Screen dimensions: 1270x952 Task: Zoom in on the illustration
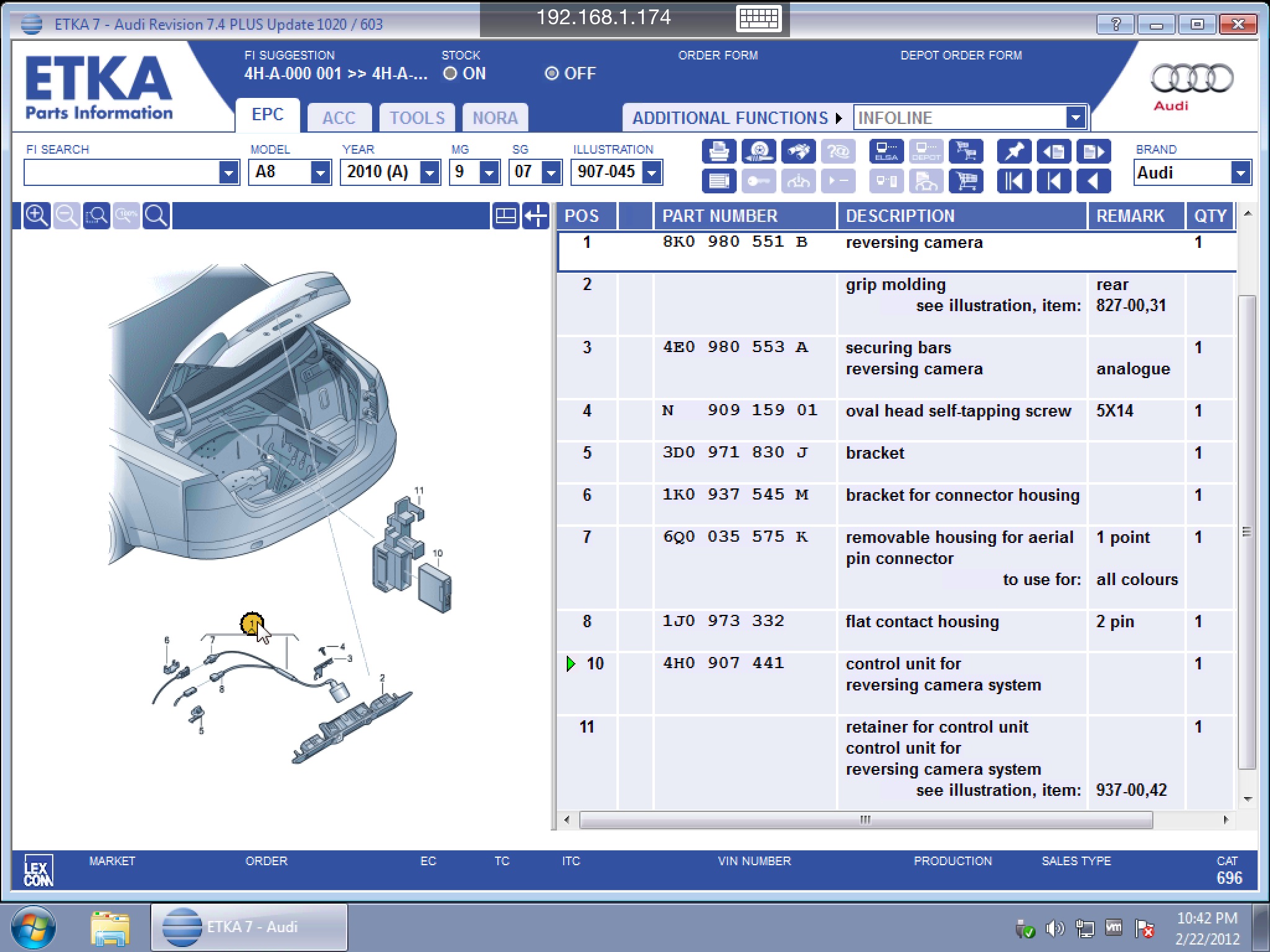(x=37, y=216)
